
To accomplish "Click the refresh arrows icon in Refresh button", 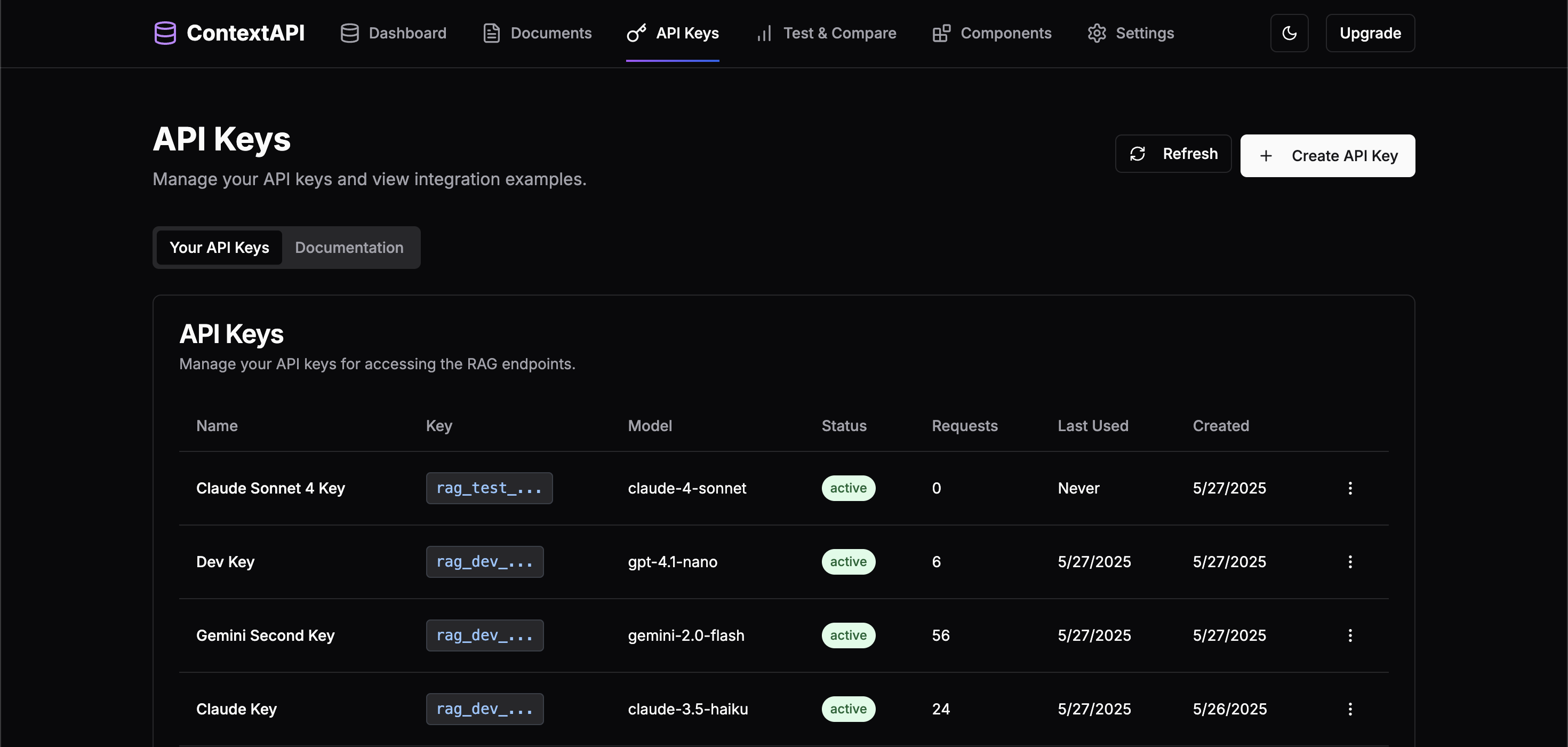I will point(1139,154).
